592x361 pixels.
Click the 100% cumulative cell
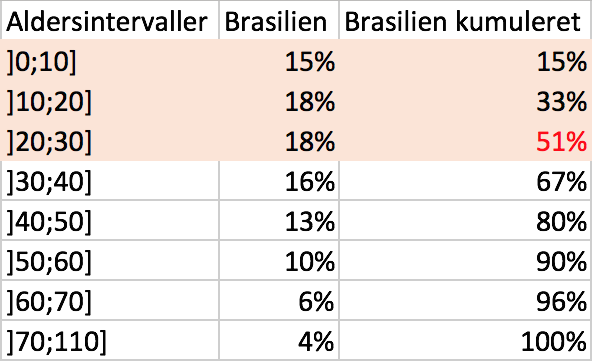pos(466,341)
